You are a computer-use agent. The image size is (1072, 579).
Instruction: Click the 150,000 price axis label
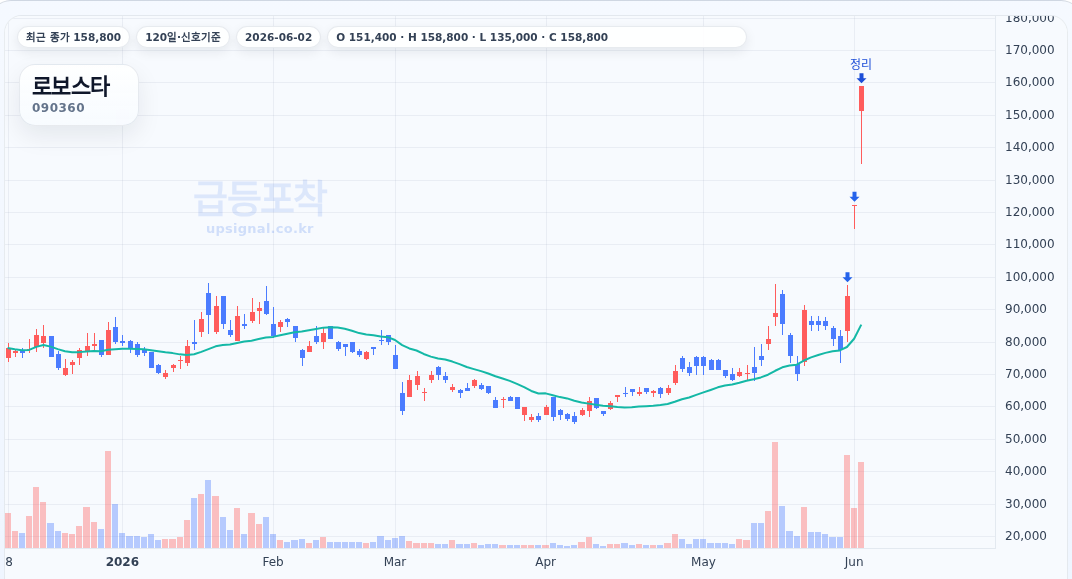click(x=1030, y=114)
